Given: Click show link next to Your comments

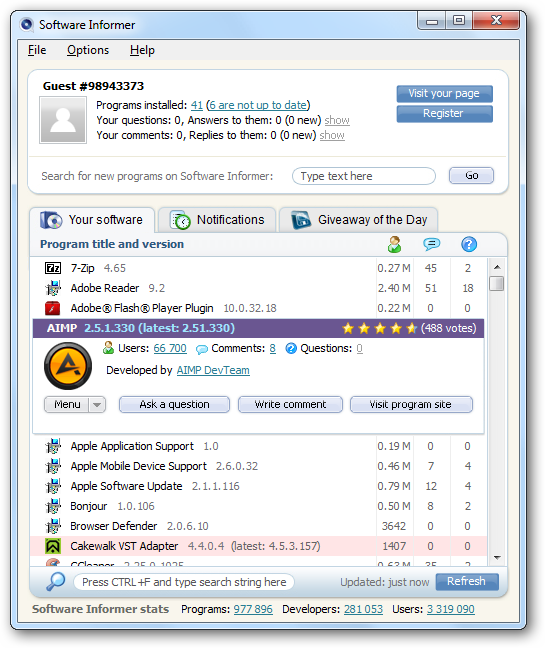Looking at the screenshot, I should click(332, 135).
